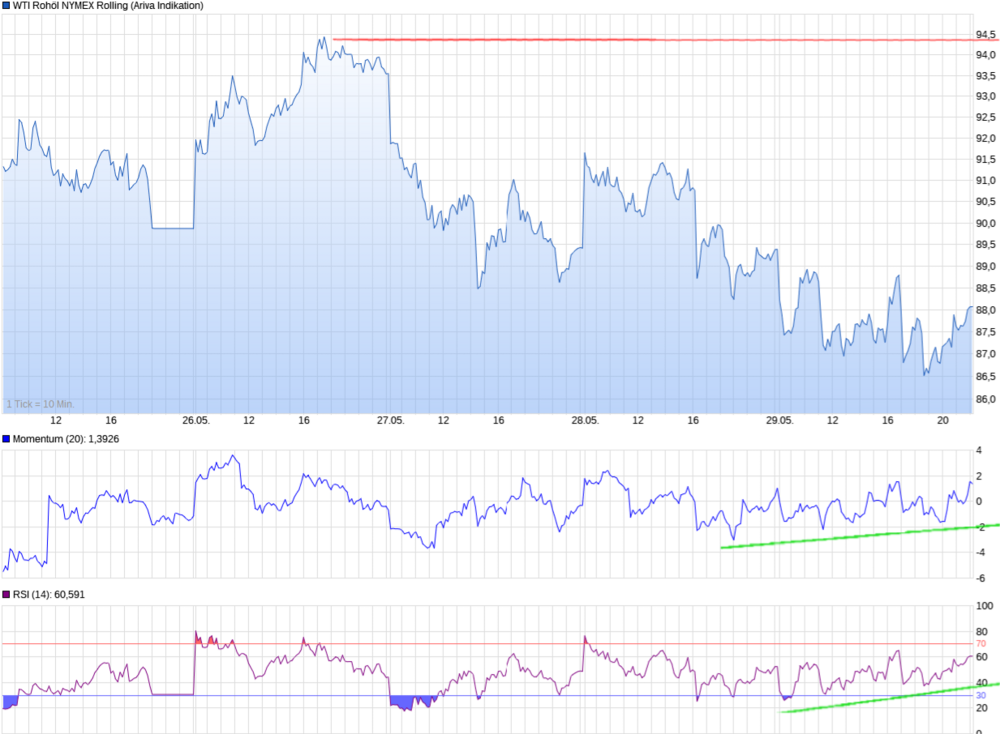Screen dimensions: 1000x734
Task: Click the WTI Rohöl blue legend square
Action: [6, 6]
